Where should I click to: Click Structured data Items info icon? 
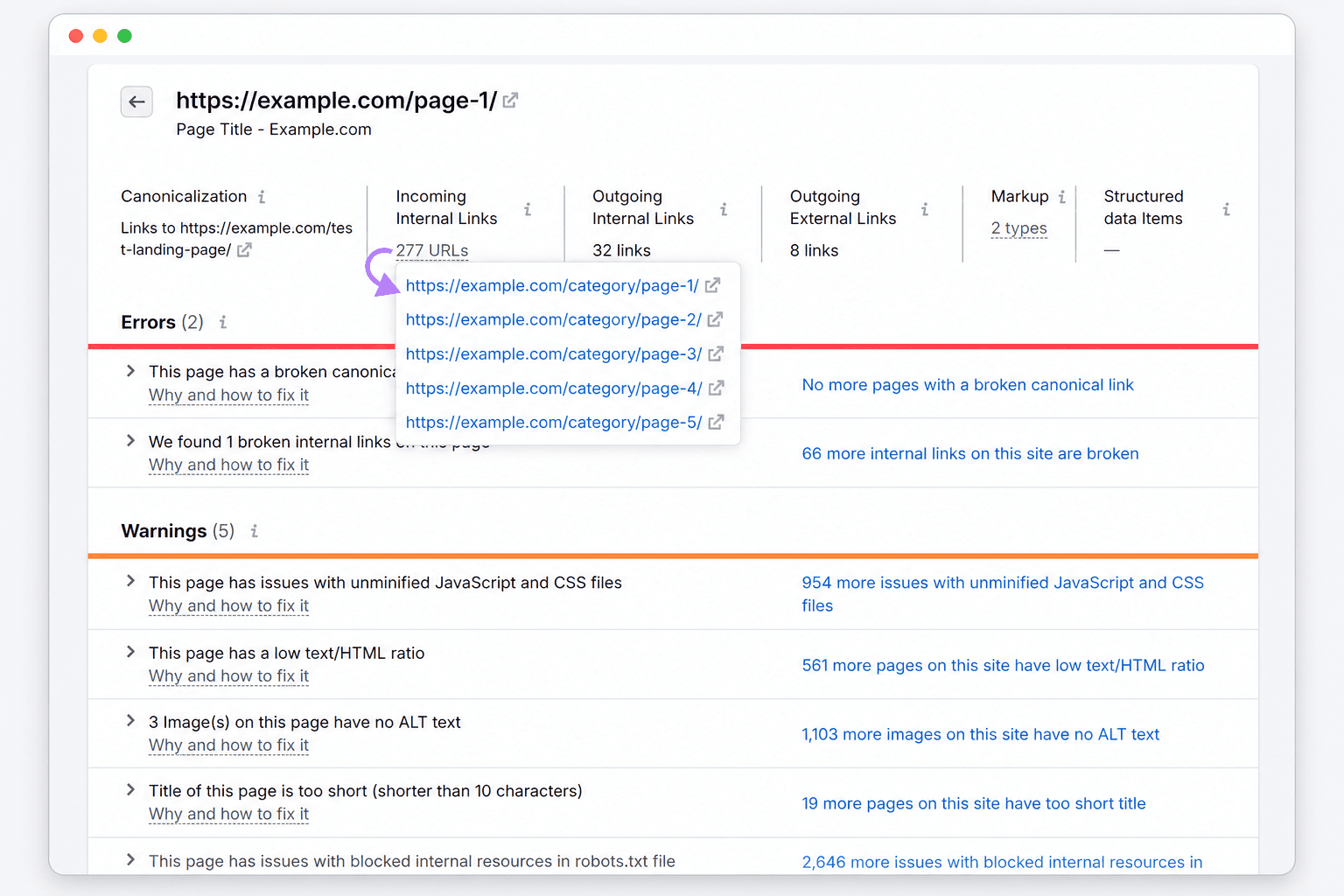[1227, 209]
